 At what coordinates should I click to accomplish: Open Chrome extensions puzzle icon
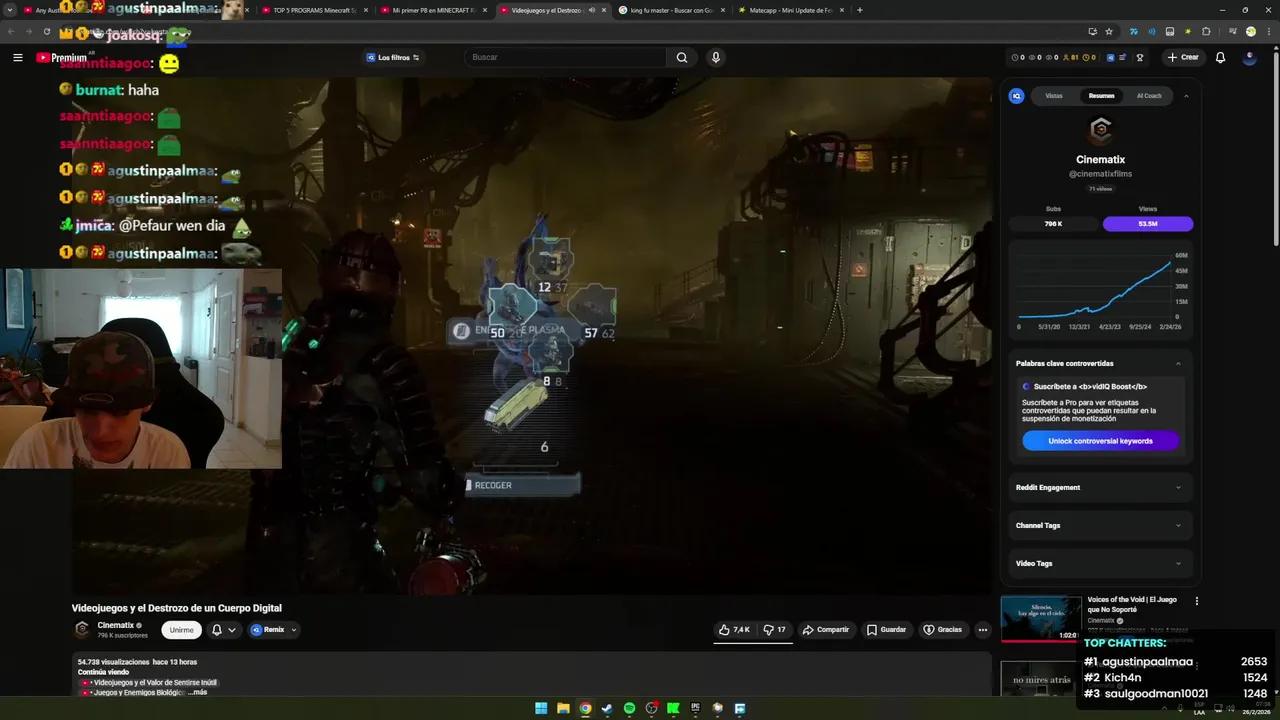click(x=1206, y=31)
